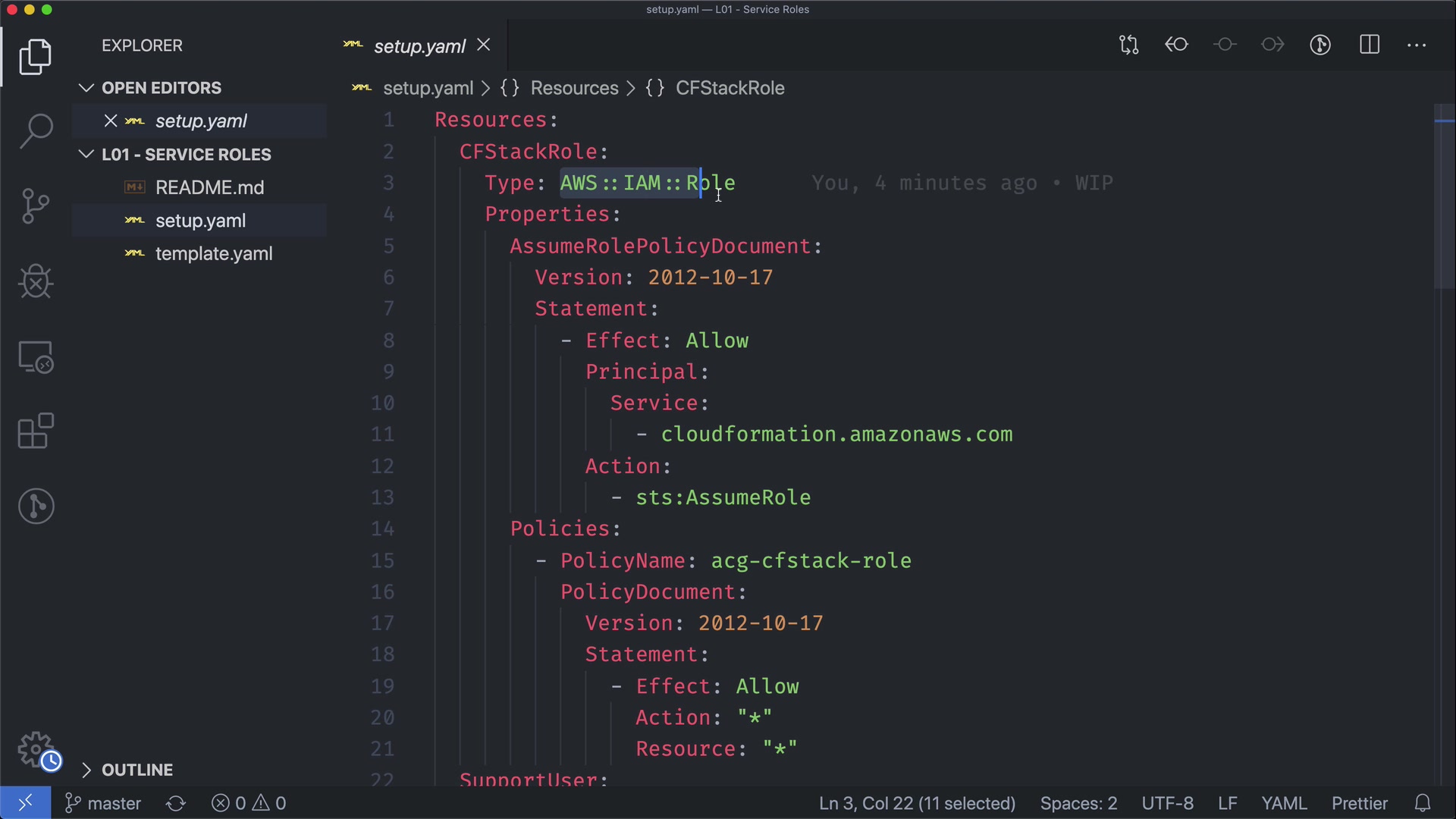The height and width of the screenshot is (819, 1456).
Task: Open the Manage gear icon
Action: point(36,750)
